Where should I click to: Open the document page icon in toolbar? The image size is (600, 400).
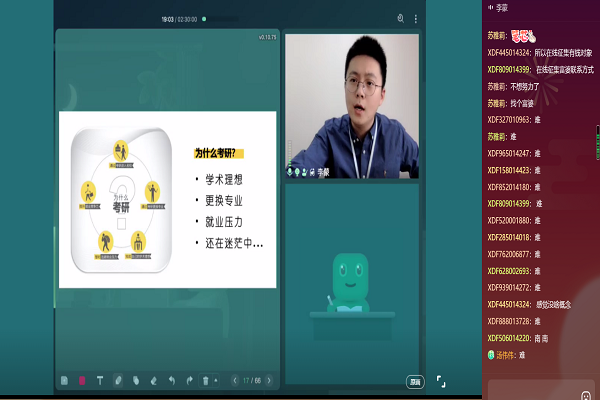65,381
